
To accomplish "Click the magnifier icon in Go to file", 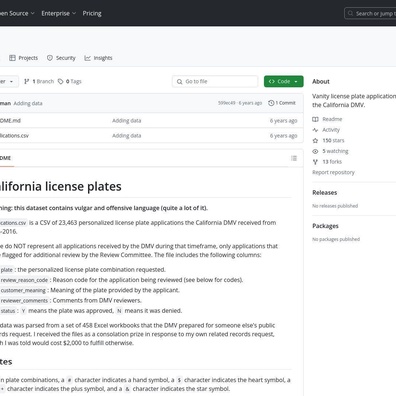I will click(x=179, y=81).
